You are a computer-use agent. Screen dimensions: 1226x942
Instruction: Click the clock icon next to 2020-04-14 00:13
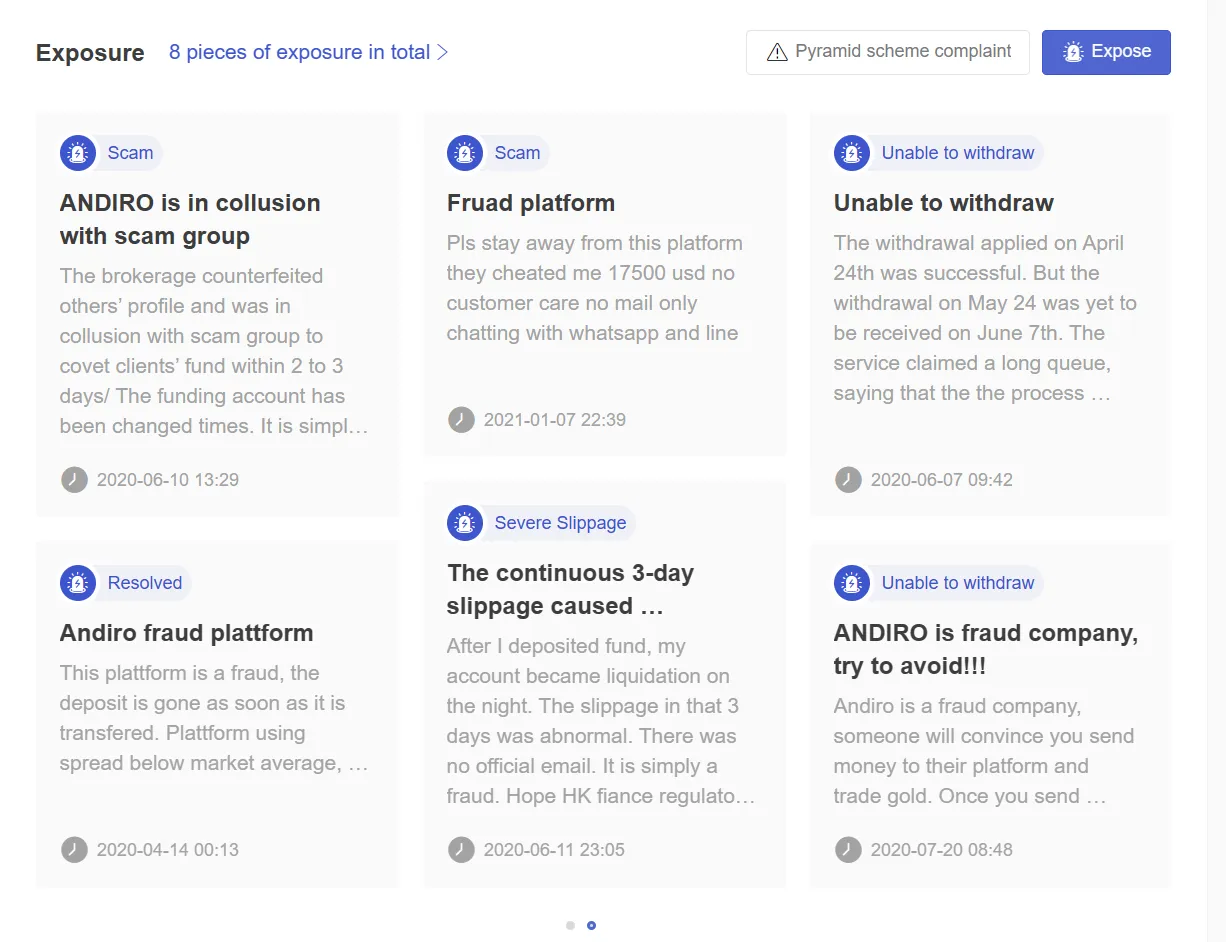pos(74,850)
